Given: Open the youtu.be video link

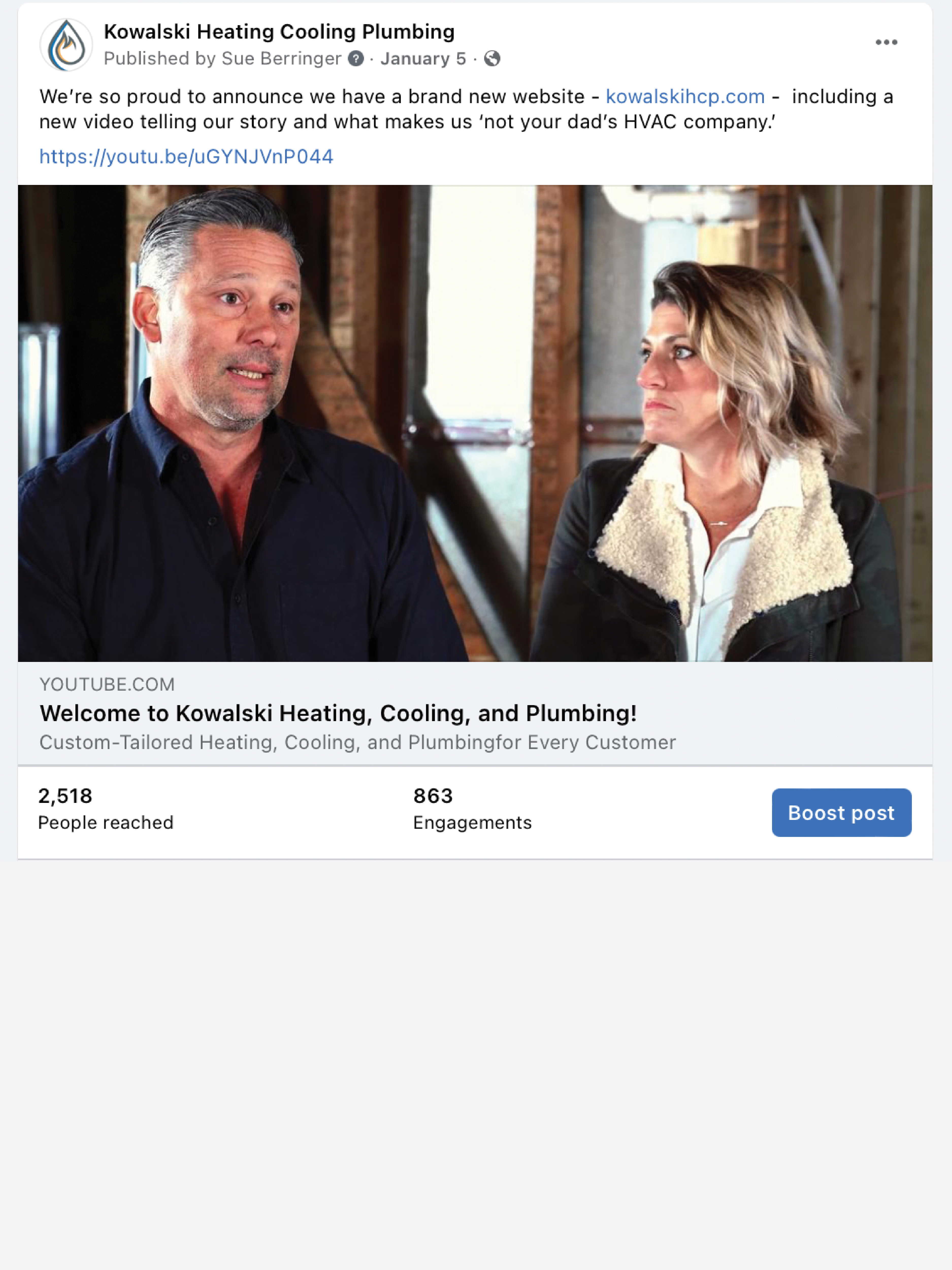Looking at the screenshot, I should [x=186, y=157].
